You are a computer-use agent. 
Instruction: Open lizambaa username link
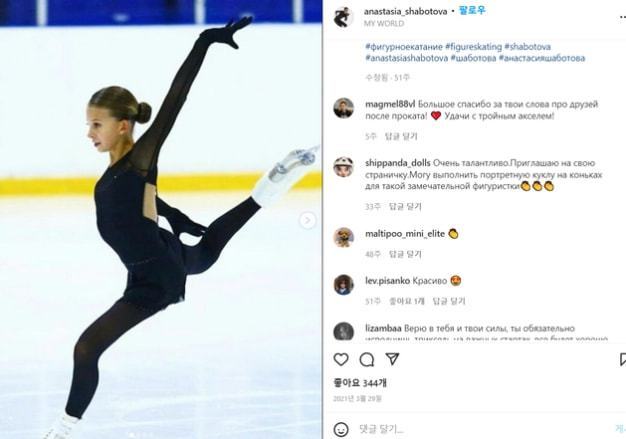pyautogui.click(x=383, y=328)
